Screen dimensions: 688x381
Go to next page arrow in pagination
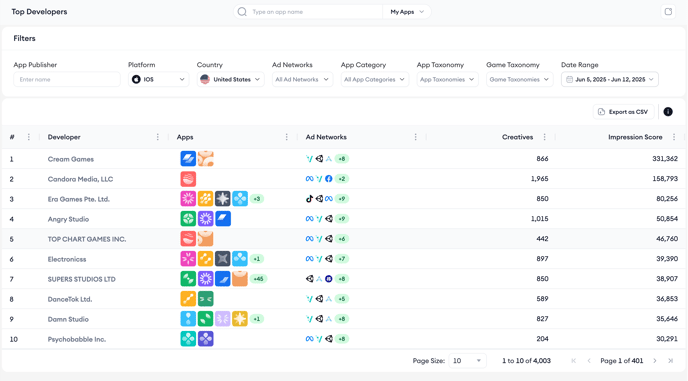[655, 361]
